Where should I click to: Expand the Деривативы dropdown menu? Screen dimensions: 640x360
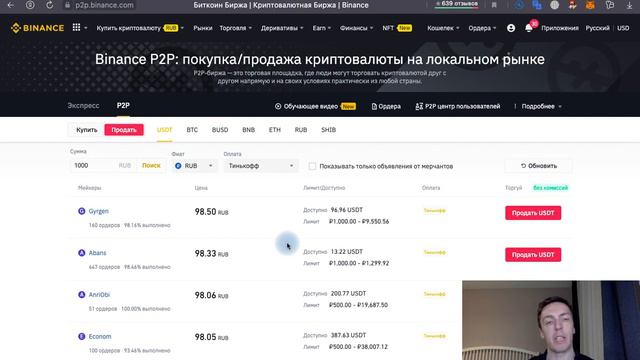pos(282,28)
